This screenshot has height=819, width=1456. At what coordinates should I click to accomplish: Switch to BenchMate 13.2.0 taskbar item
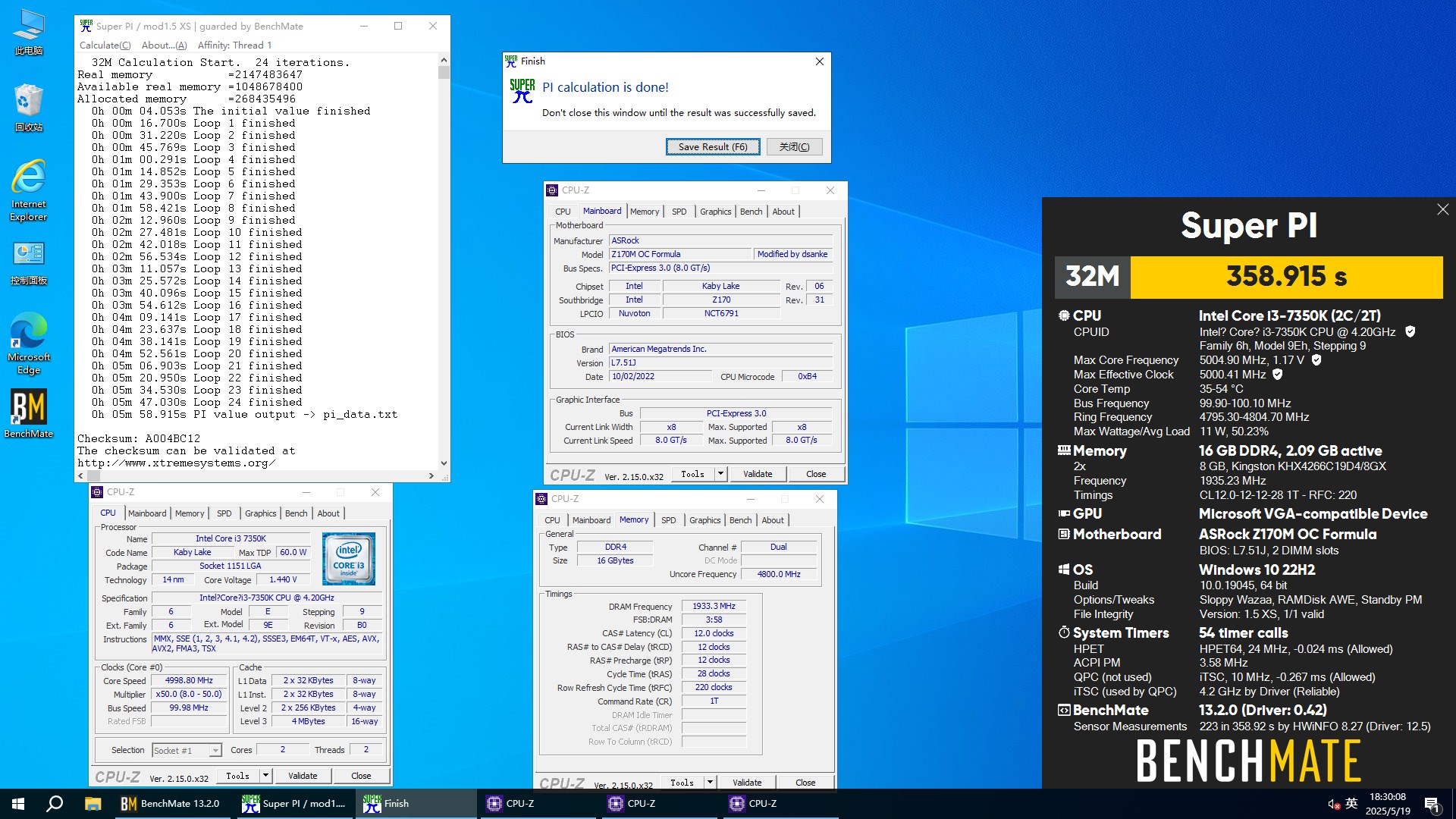click(171, 804)
